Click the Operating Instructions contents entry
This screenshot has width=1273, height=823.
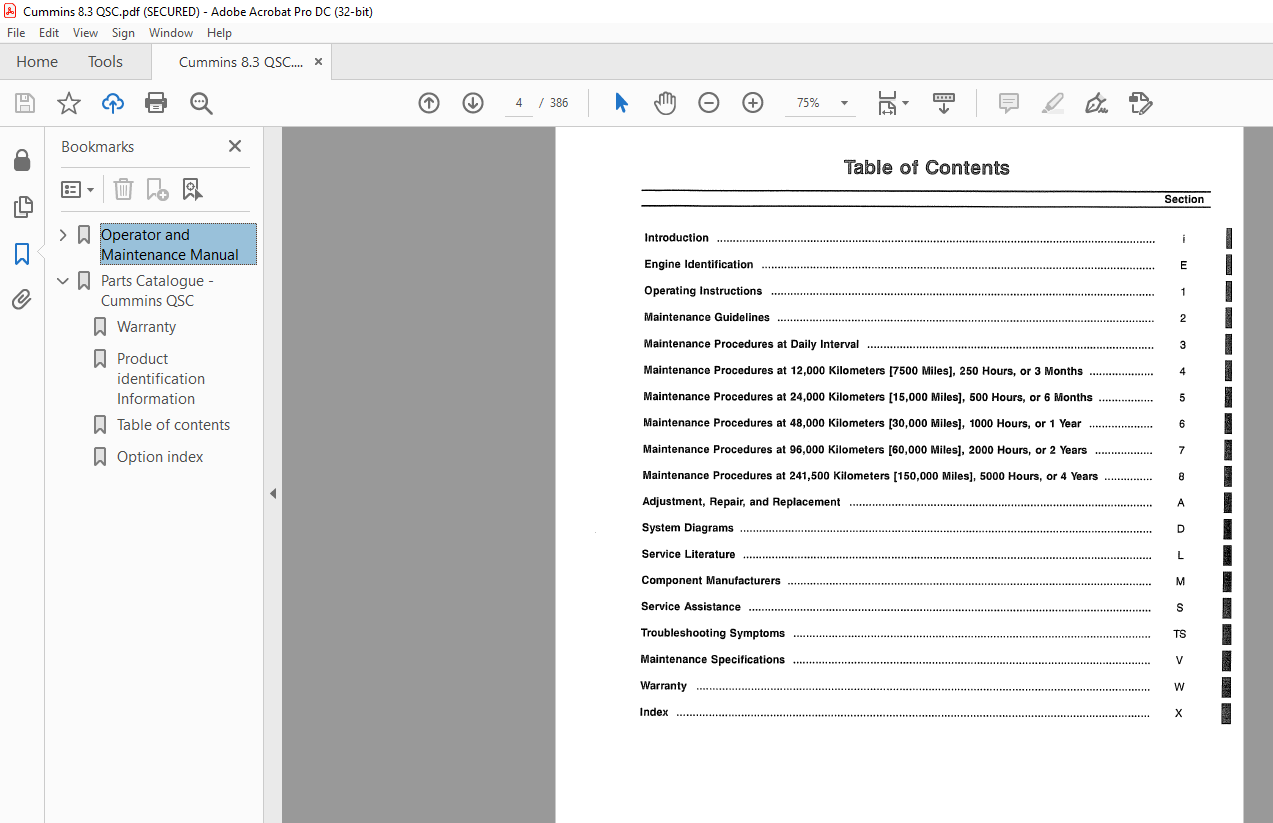pos(703,291)
